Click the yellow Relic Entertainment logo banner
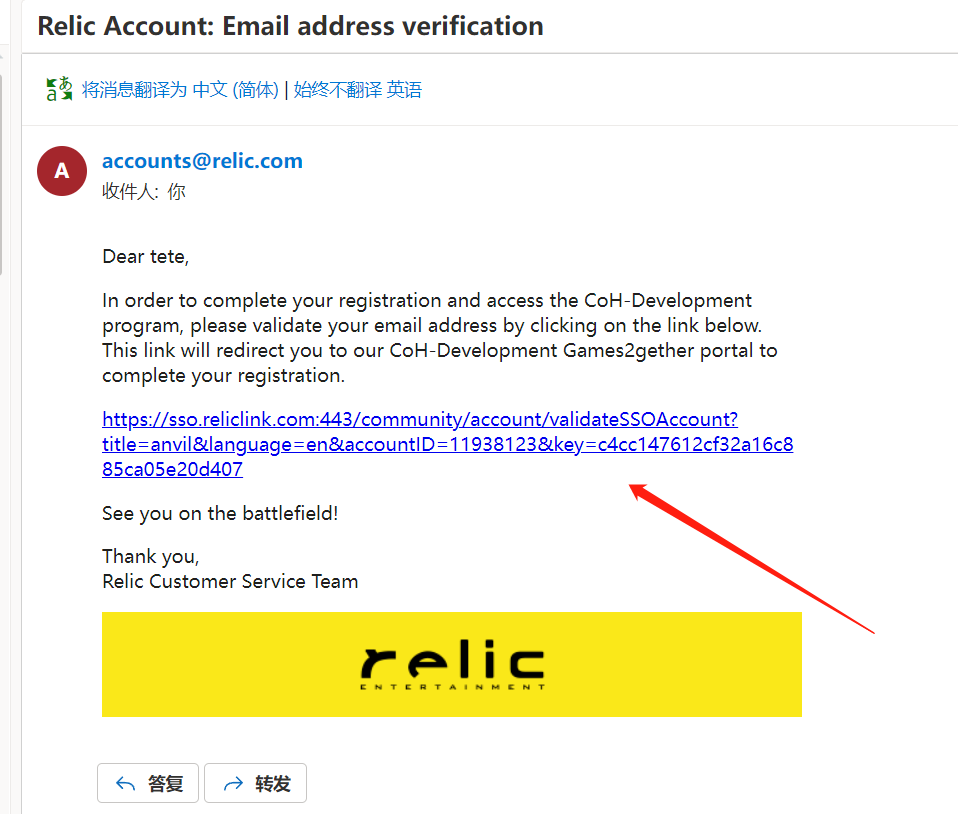This screenshot has width=958, height=814. pyautogui.click(x=452, y=664)
